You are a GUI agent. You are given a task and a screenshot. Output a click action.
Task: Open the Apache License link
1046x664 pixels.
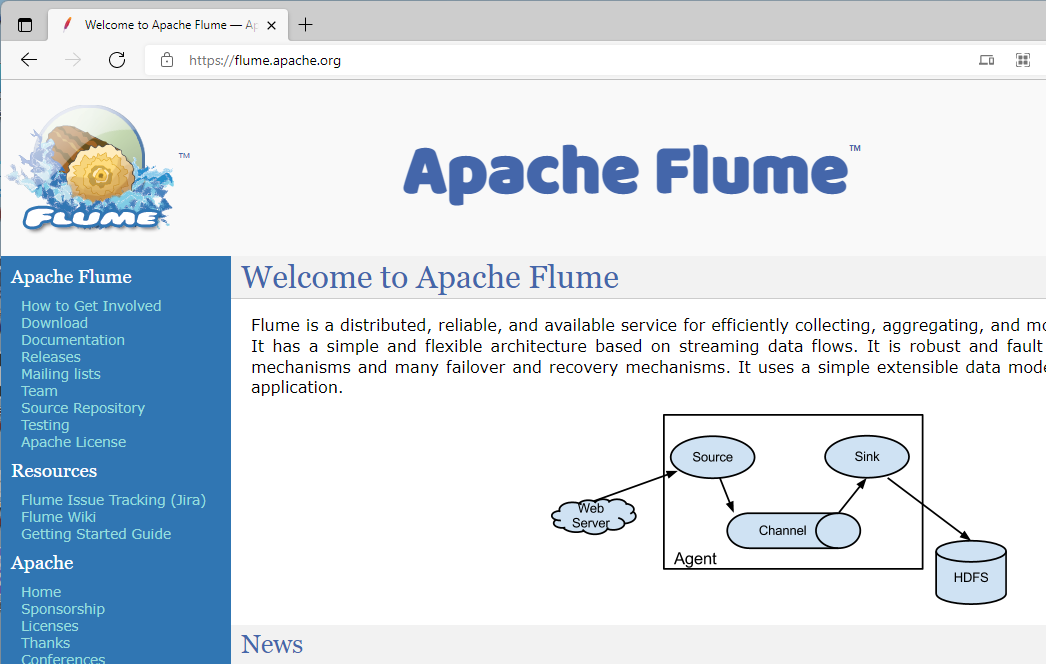pyautogui.click(x=73, y=442)
